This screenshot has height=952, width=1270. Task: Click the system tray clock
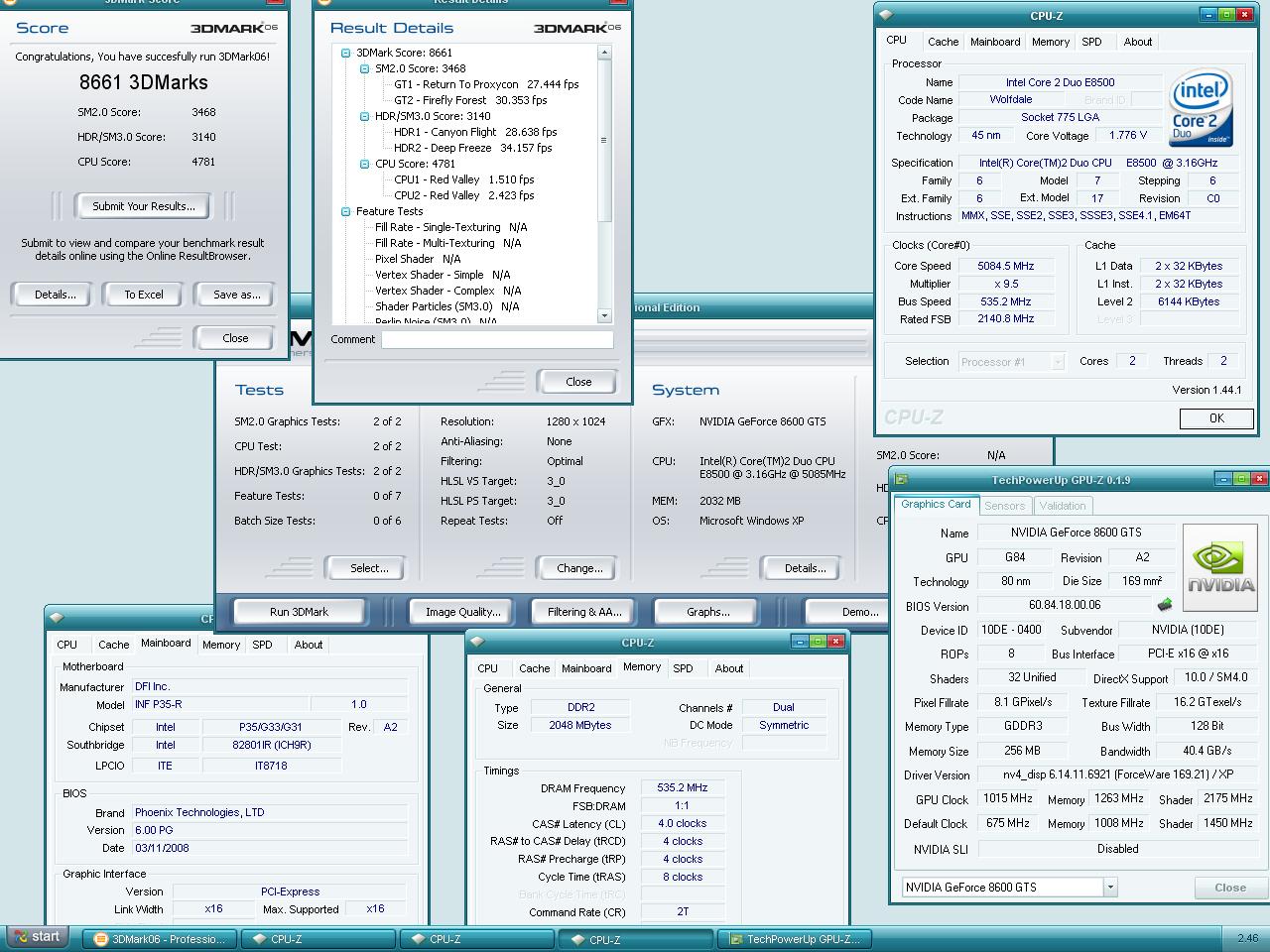point(1247,938)
